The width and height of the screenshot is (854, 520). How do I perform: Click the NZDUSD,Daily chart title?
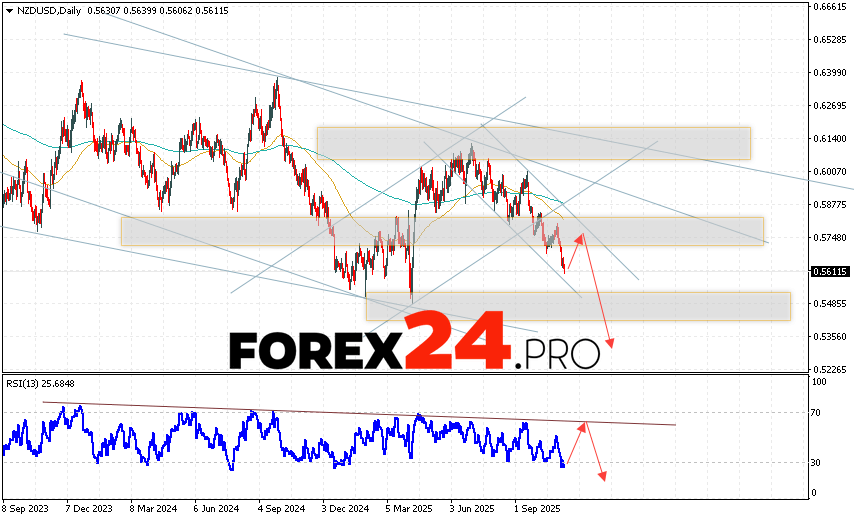point(50,12)
